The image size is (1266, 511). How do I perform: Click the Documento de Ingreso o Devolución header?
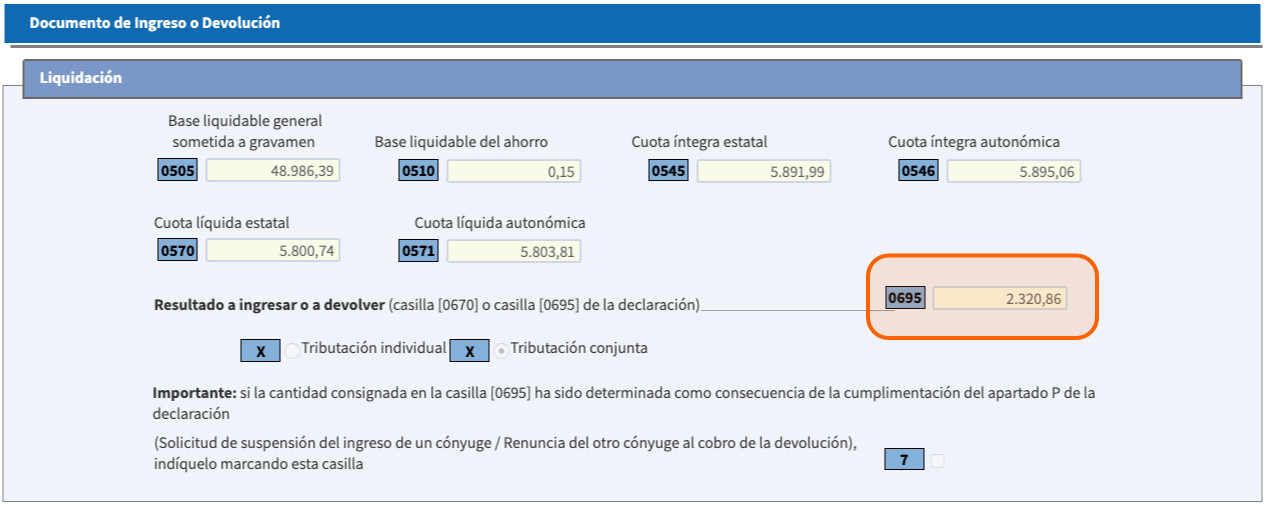[x=633, y=23]
